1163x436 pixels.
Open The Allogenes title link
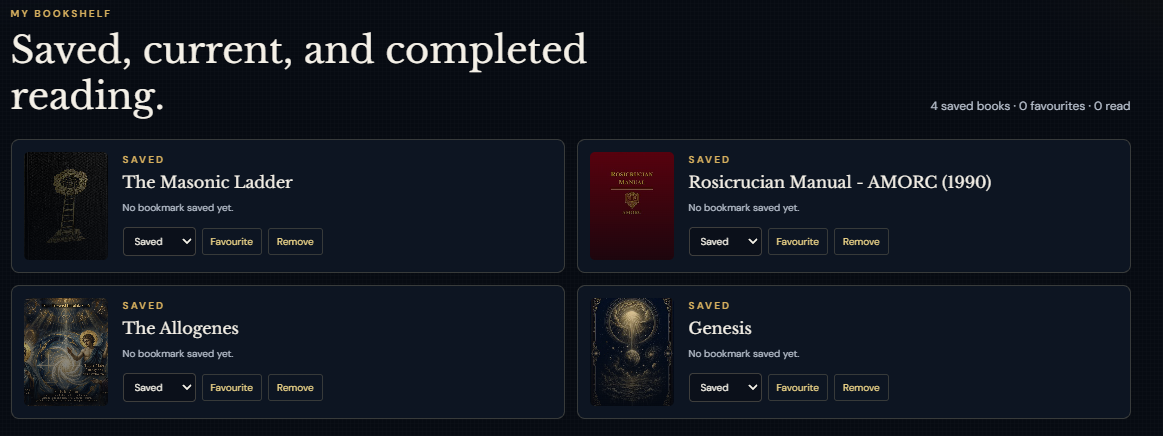tap(180, 328)
